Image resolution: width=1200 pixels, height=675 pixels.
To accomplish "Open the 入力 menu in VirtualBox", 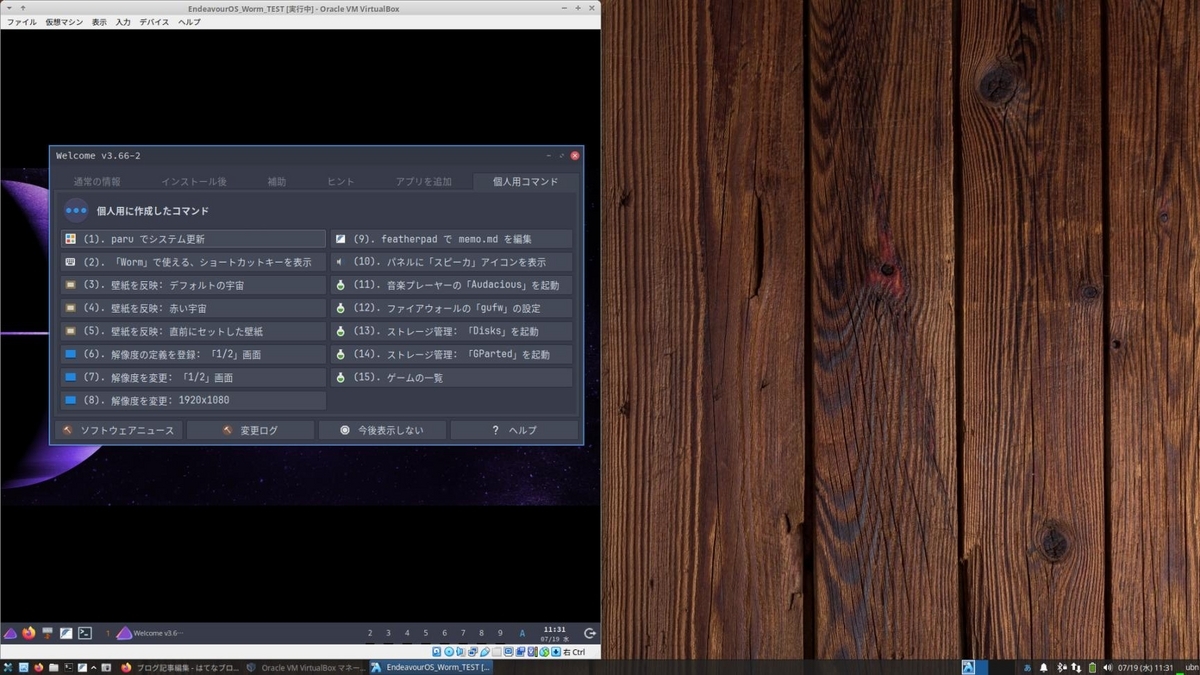I will pos(123,22).
